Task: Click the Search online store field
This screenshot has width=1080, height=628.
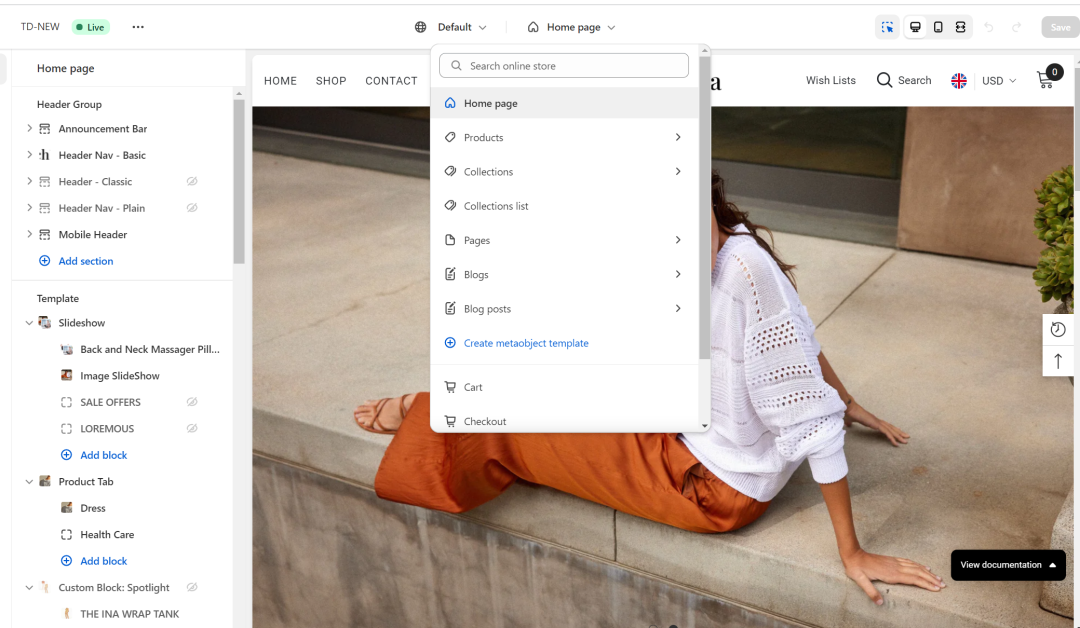Action: 564,66
